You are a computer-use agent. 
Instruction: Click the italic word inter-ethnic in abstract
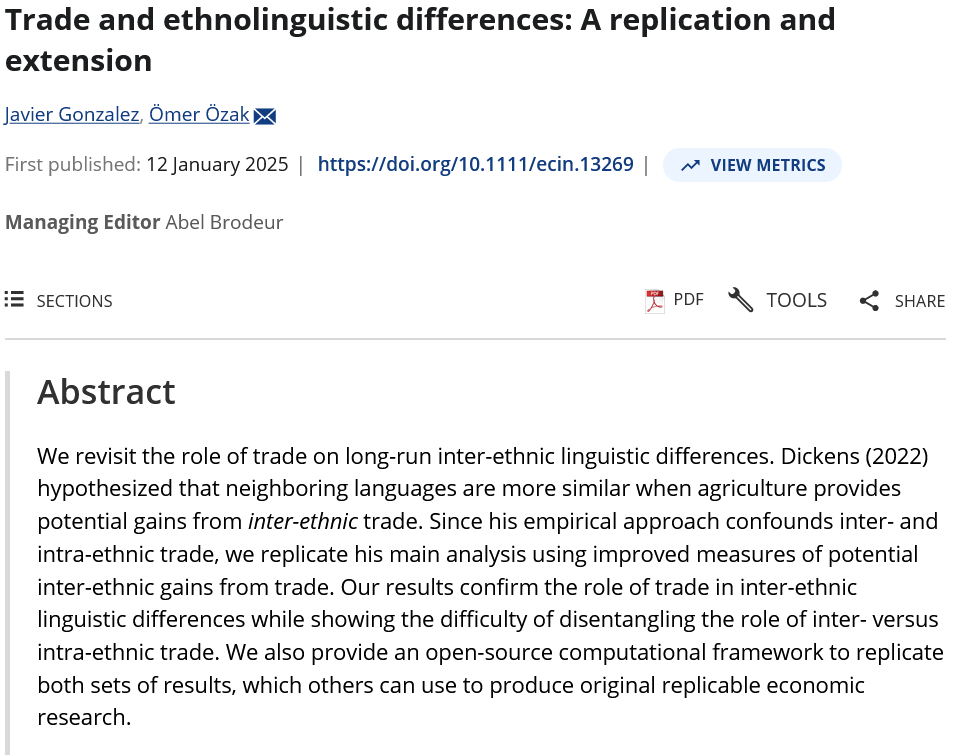click(x=302, y=521)
